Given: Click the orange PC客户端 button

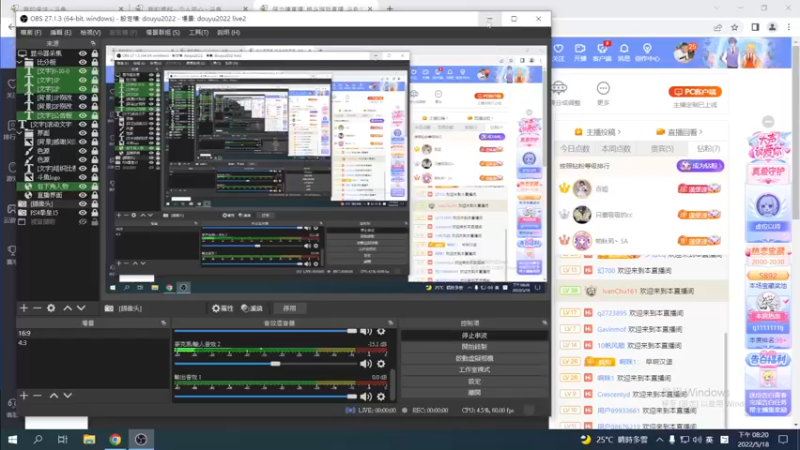Looking at the screenshot, I should coord(695,92).
